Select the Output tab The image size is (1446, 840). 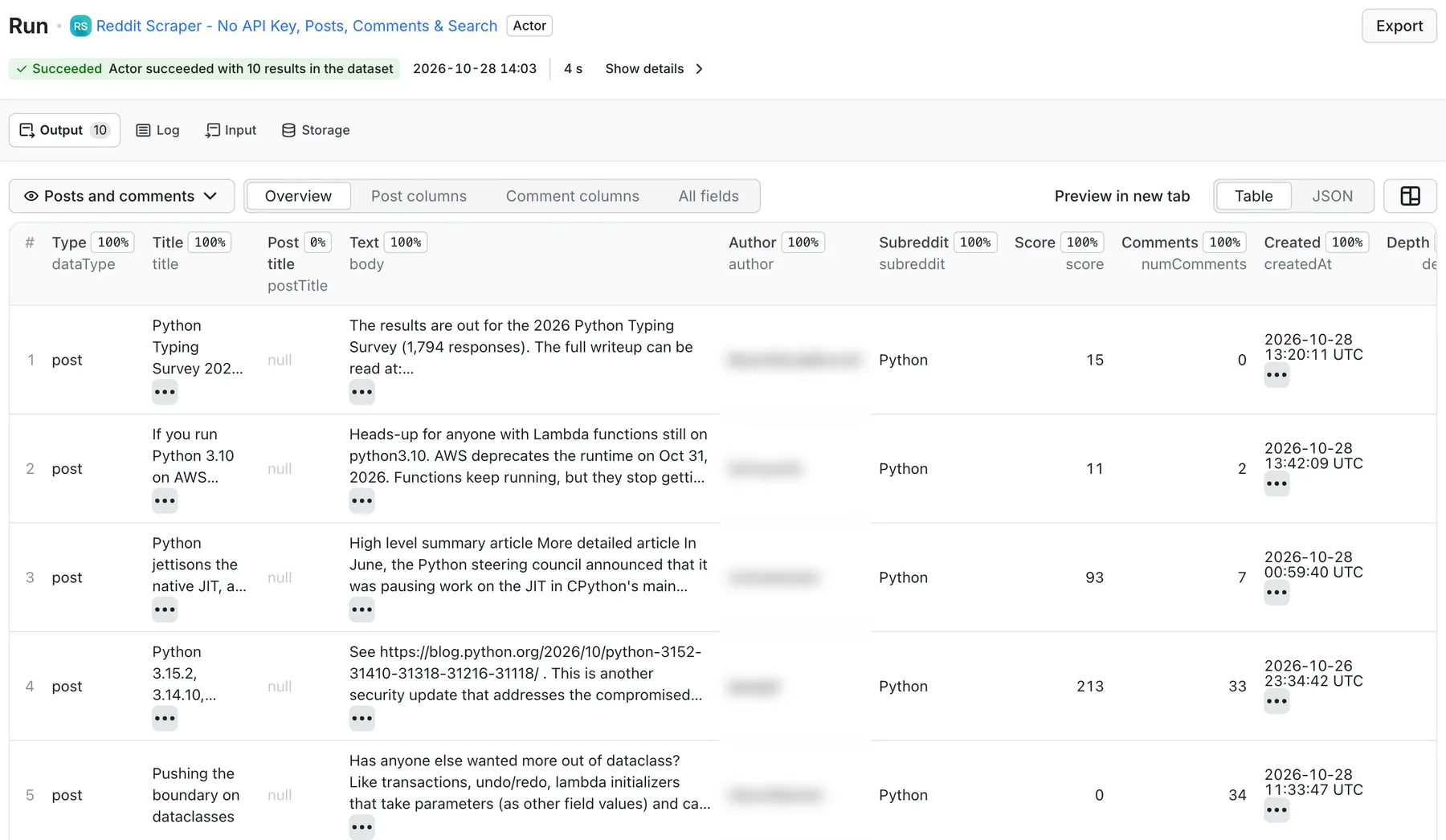(64, 130)
